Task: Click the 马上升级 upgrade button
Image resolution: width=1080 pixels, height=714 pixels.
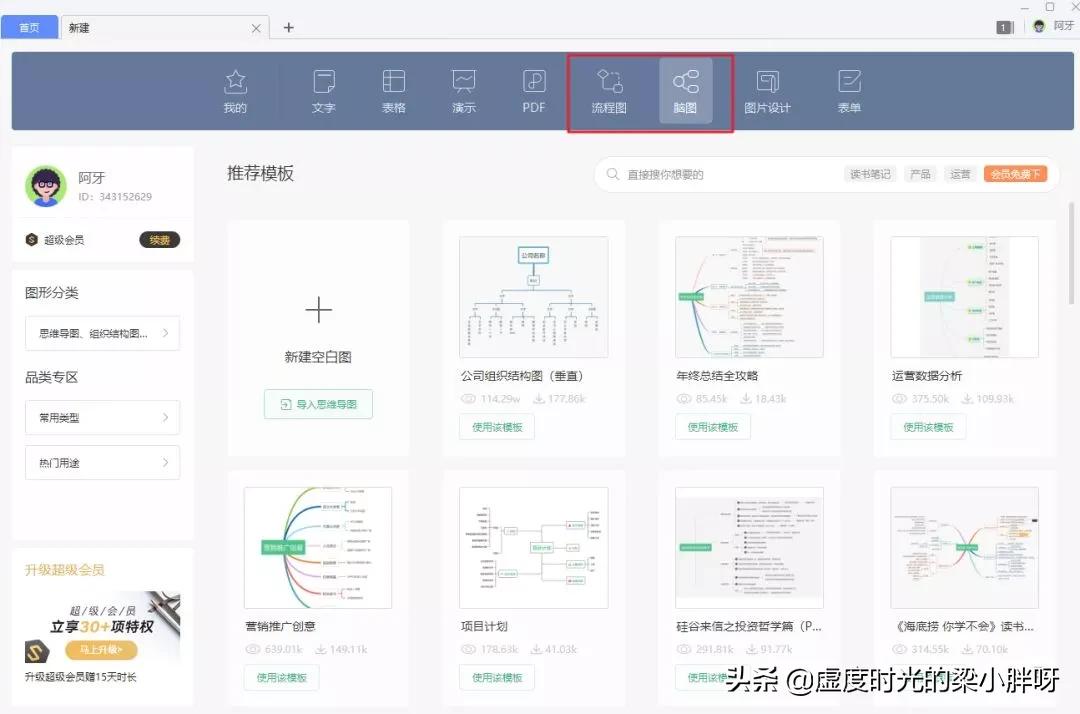Action: click(x=101, y=648)
